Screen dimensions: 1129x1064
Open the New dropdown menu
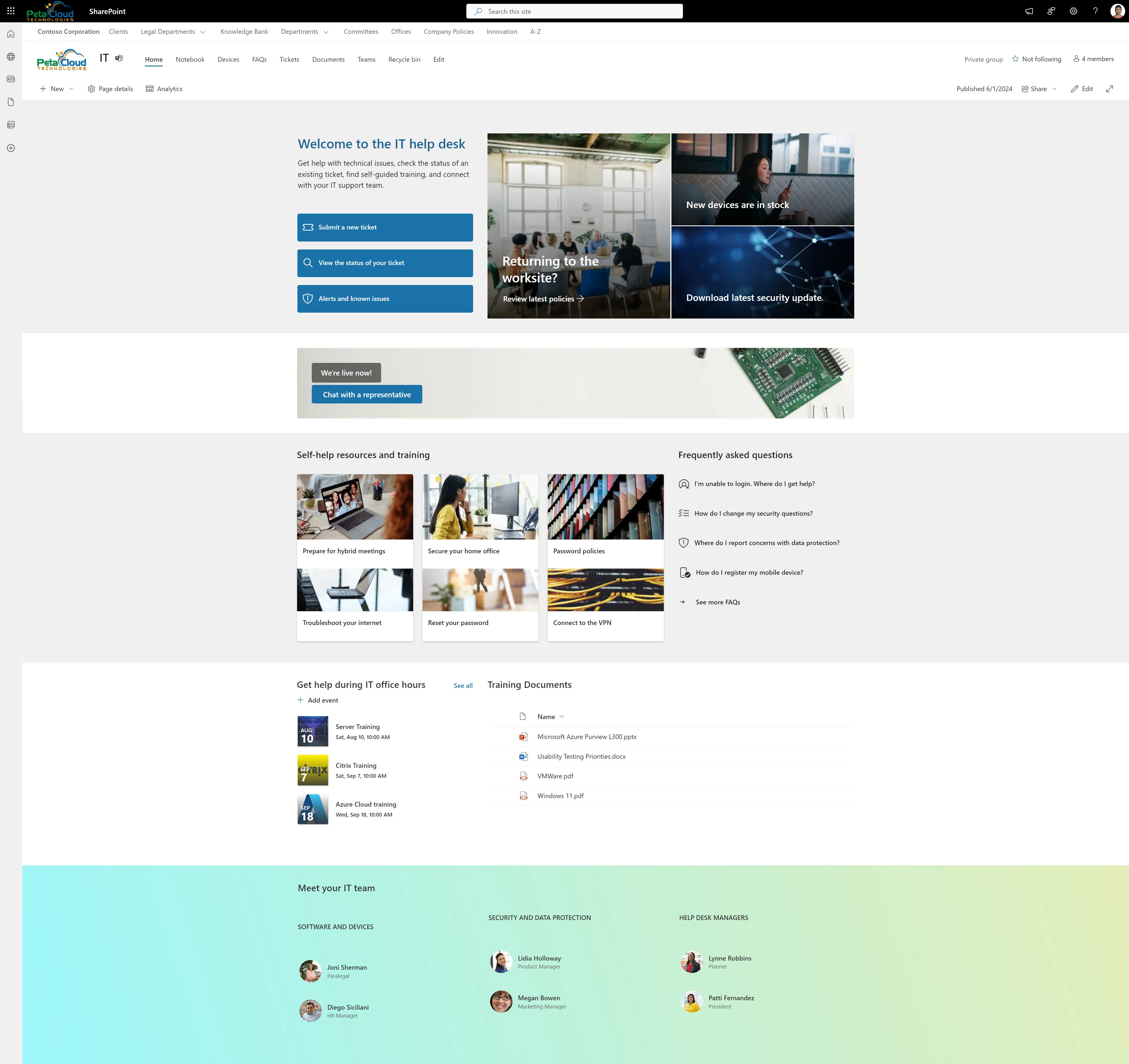[57, 88]
